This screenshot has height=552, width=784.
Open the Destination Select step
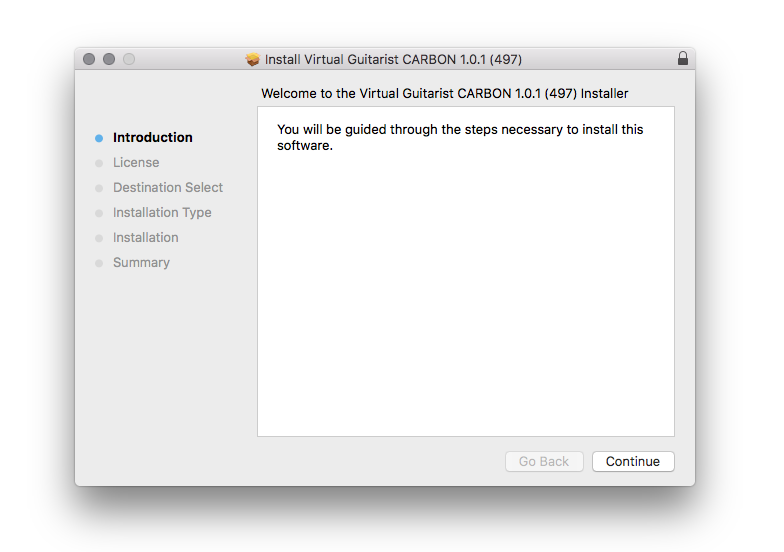coord(168,187)
